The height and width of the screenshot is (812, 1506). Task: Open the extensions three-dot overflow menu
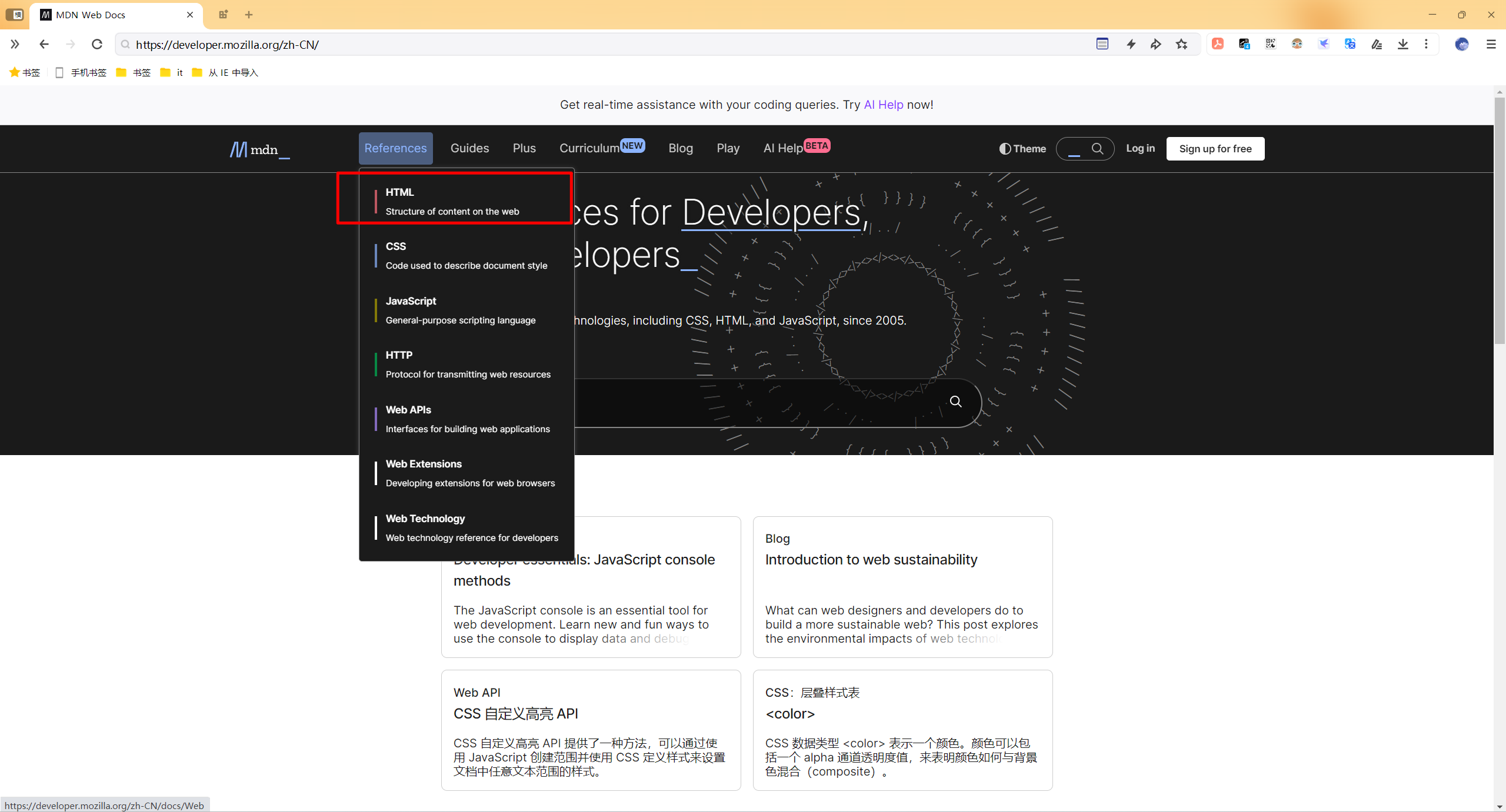1426,44
